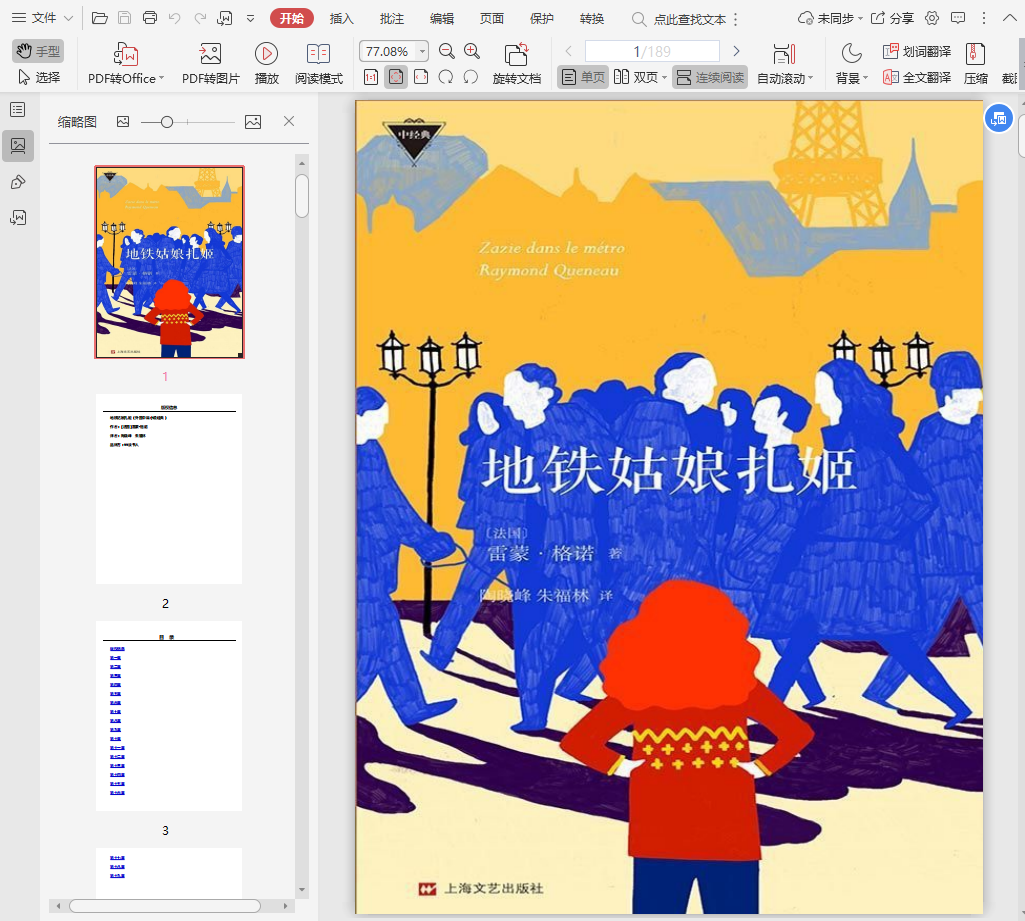Open the background options (背景)
1025x921 pixels.
(851, 63)
